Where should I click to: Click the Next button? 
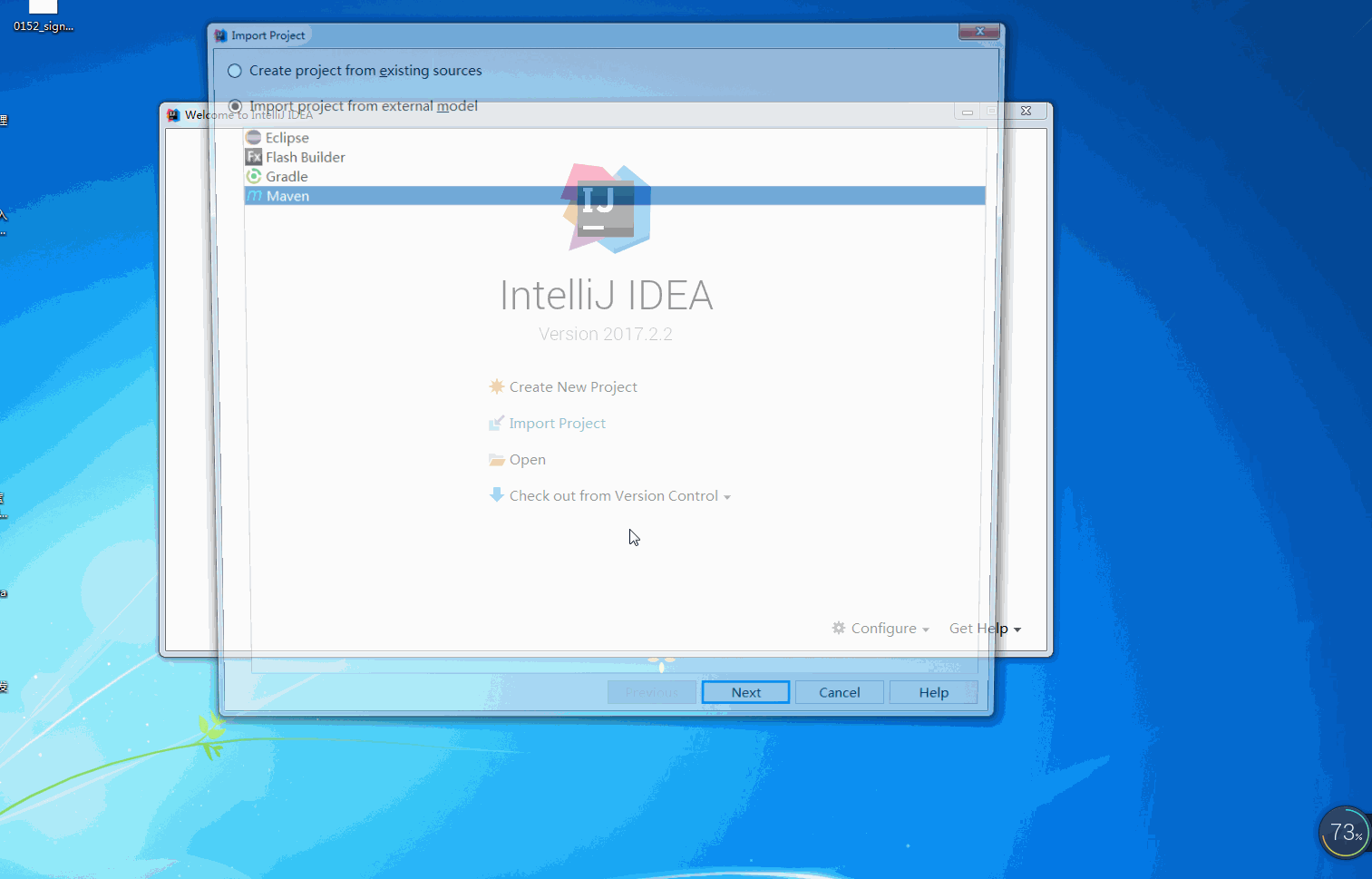tap(745, 691)
